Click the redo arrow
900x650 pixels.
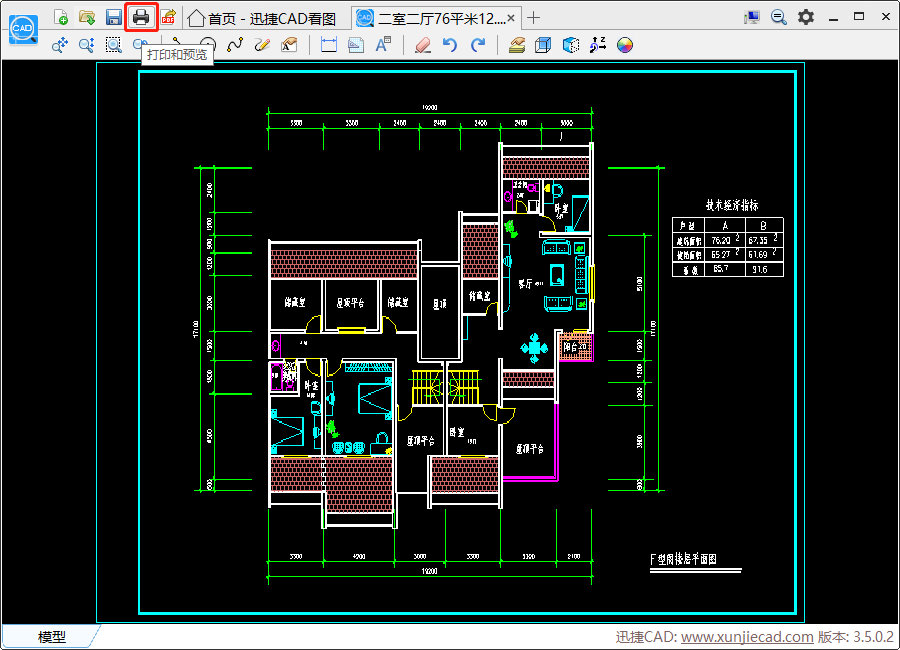[478, 44]
